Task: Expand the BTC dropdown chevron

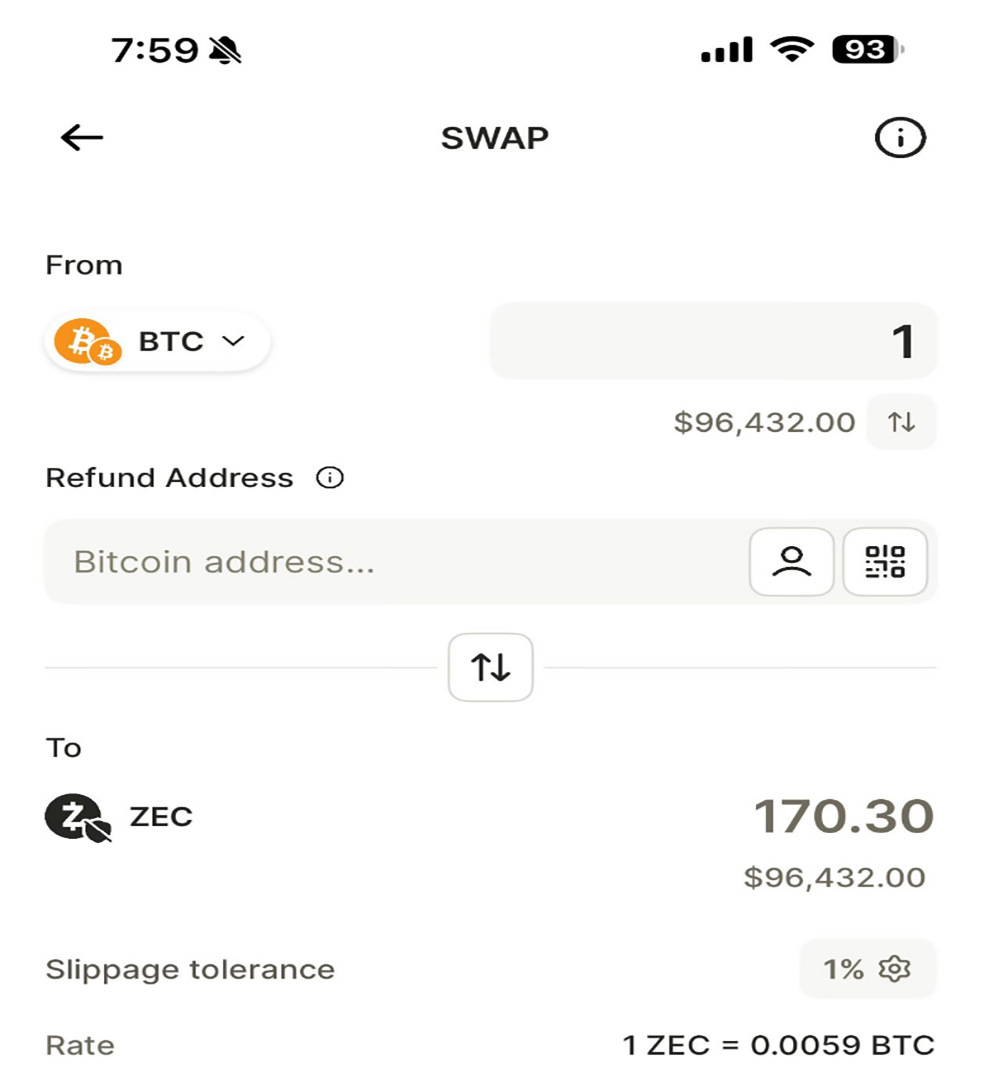Action: 233,342
